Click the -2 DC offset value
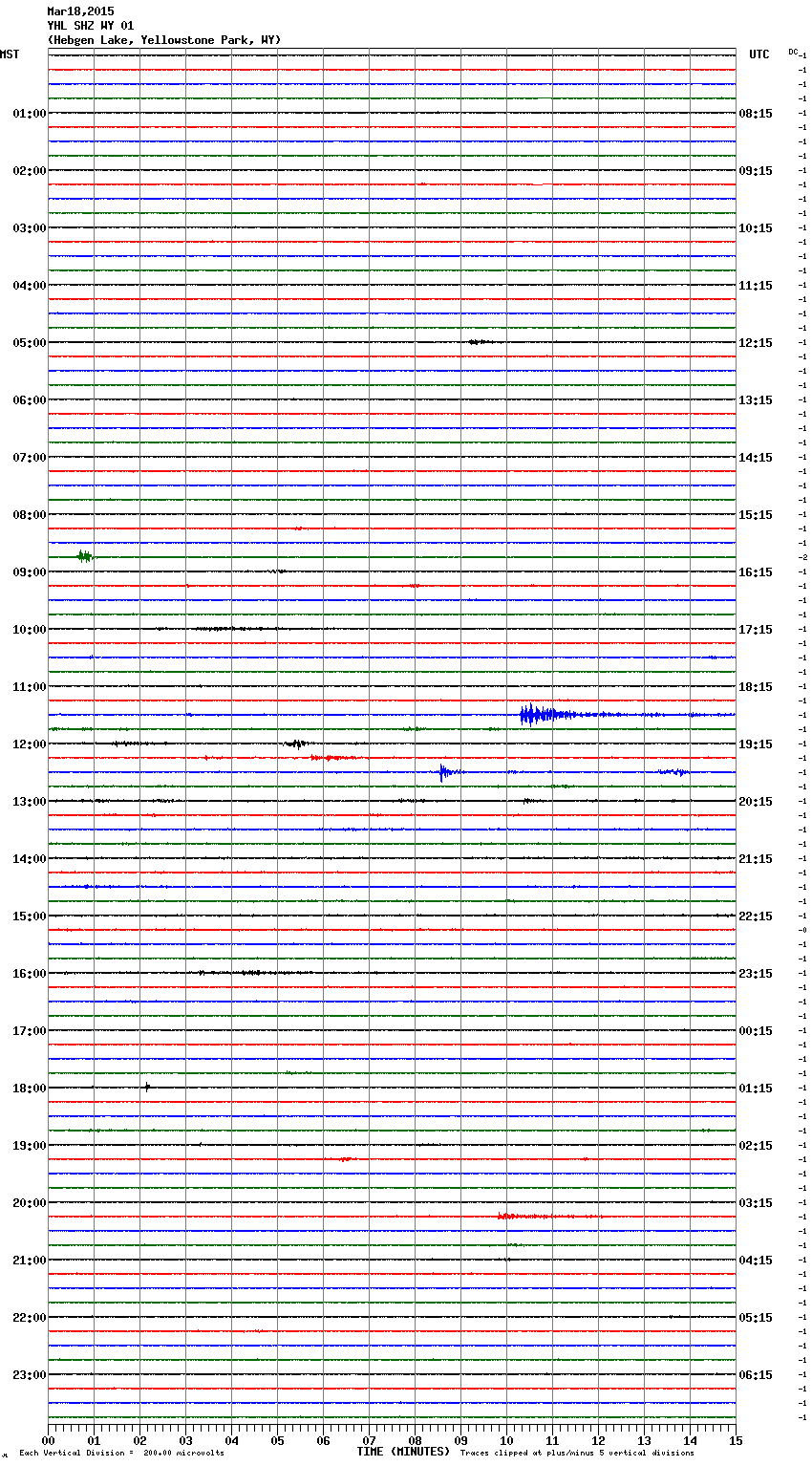Viewport: 812px width, 1466px height. pyautogui.click(x=802, y=557)
